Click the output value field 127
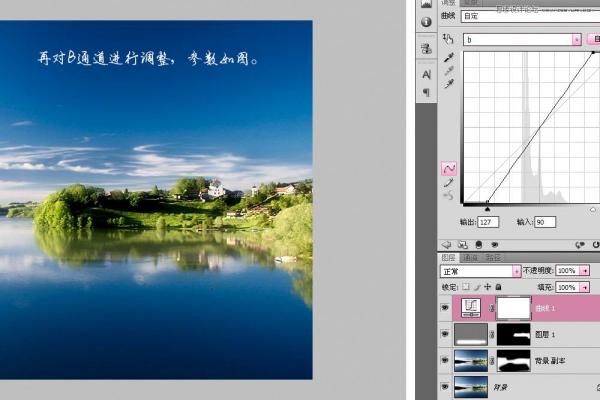Screen dimensions: 600x400 [x=488, y=222]
